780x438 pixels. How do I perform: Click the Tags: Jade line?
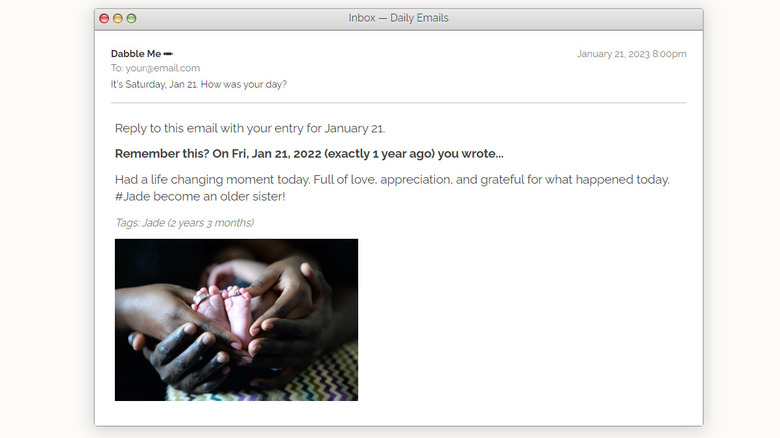[184, 223]
